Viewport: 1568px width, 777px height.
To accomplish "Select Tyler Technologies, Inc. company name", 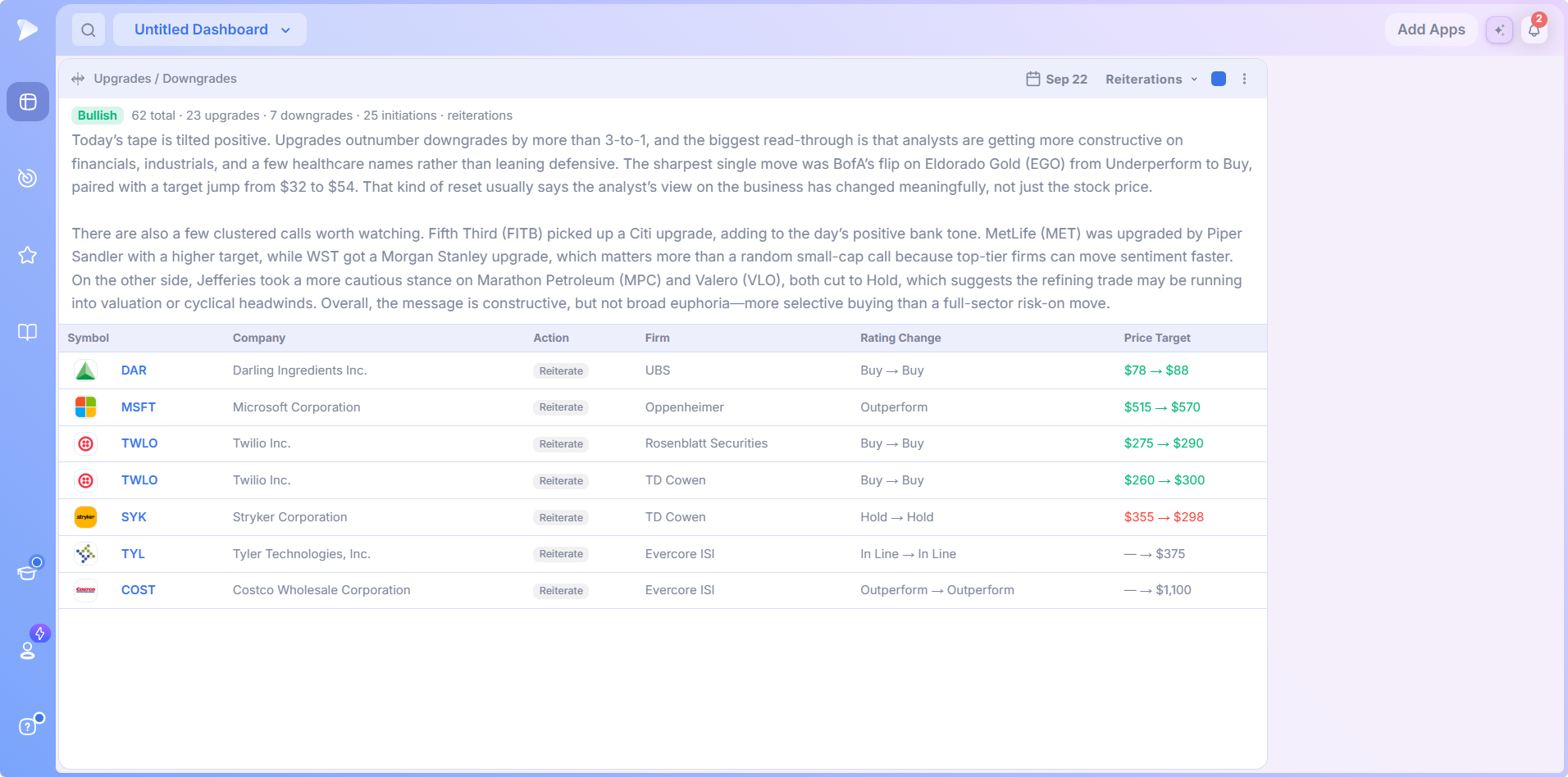I will pyautogui.click(x=302, y=554).
